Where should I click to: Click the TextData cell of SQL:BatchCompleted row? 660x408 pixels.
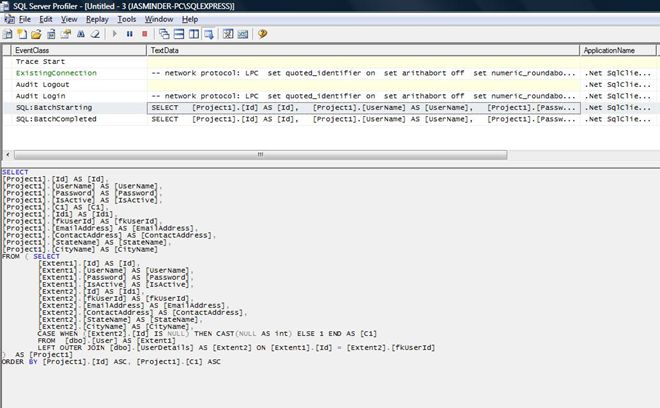tap(363, 119)
